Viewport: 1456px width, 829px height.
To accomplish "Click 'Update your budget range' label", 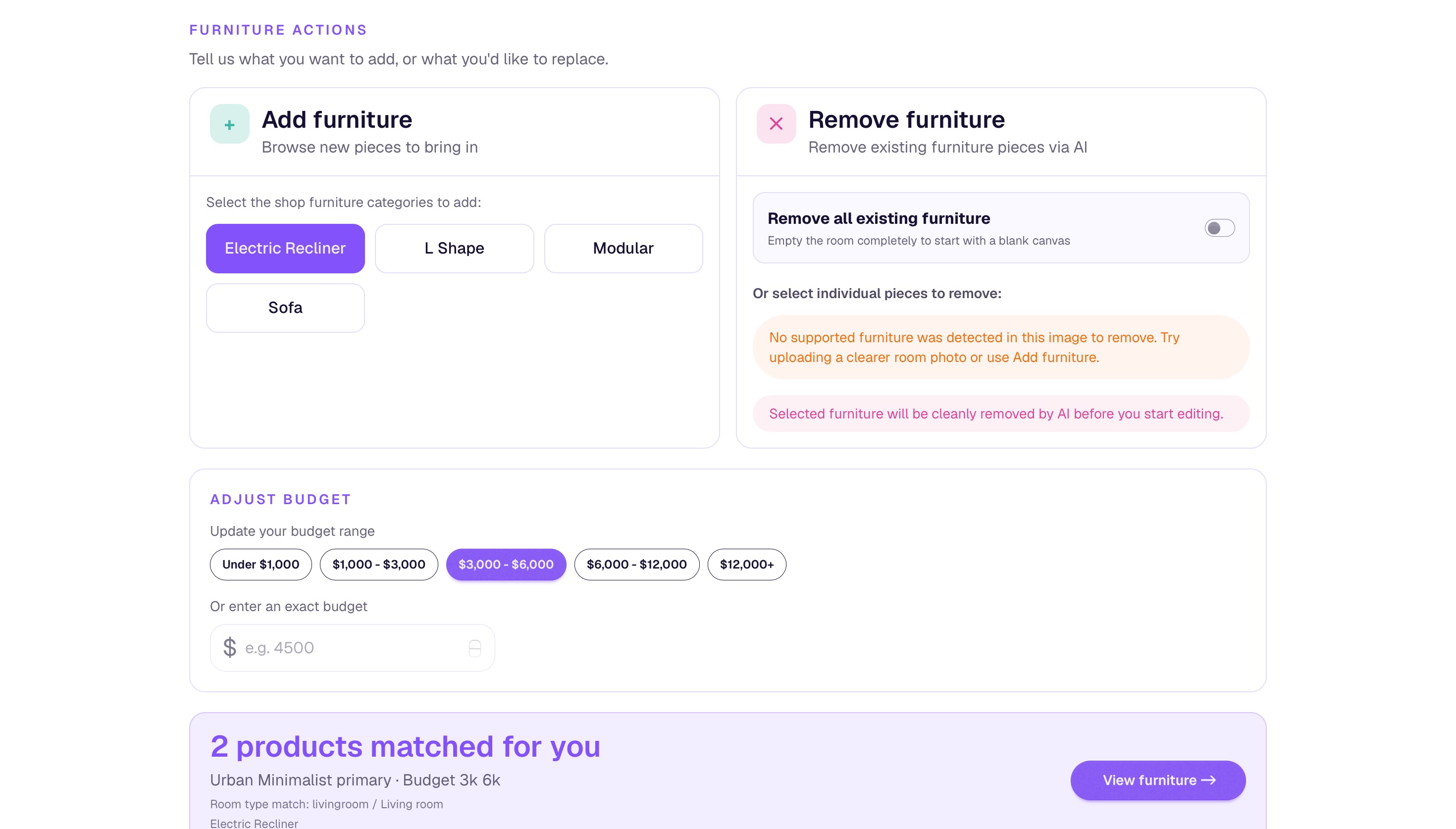I will click(x=292, y=531).
